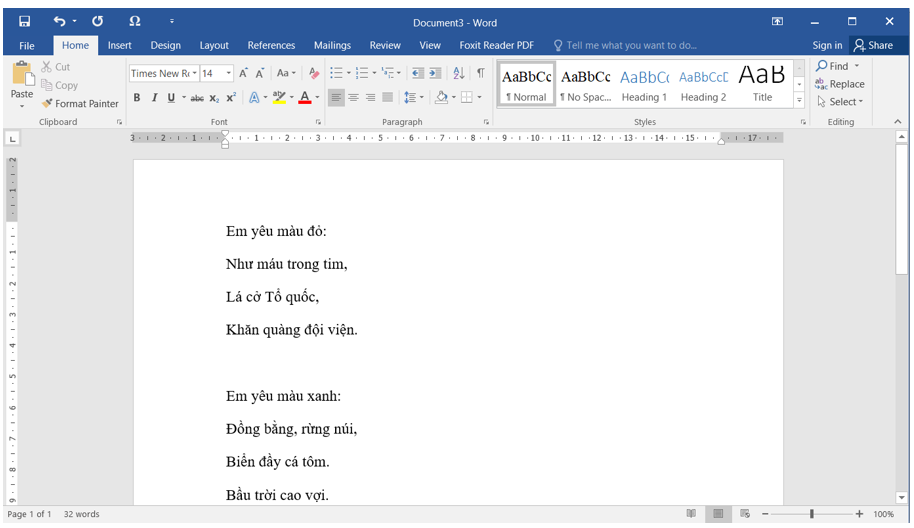Viewport: 914px width, 528px height.
Task: Open the font size dropdown
Action: tap(228, 73)
